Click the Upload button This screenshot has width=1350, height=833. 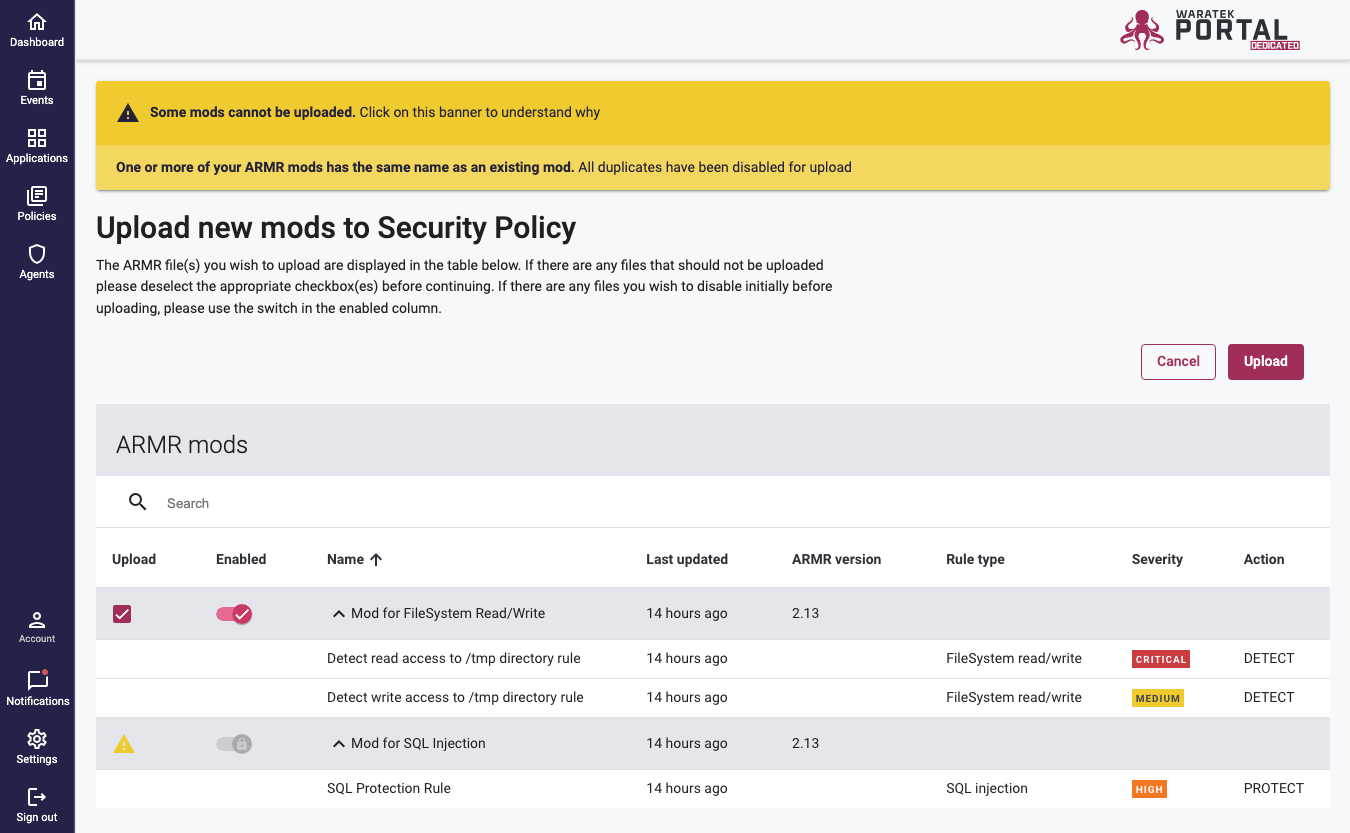[x=1266, y=362]
